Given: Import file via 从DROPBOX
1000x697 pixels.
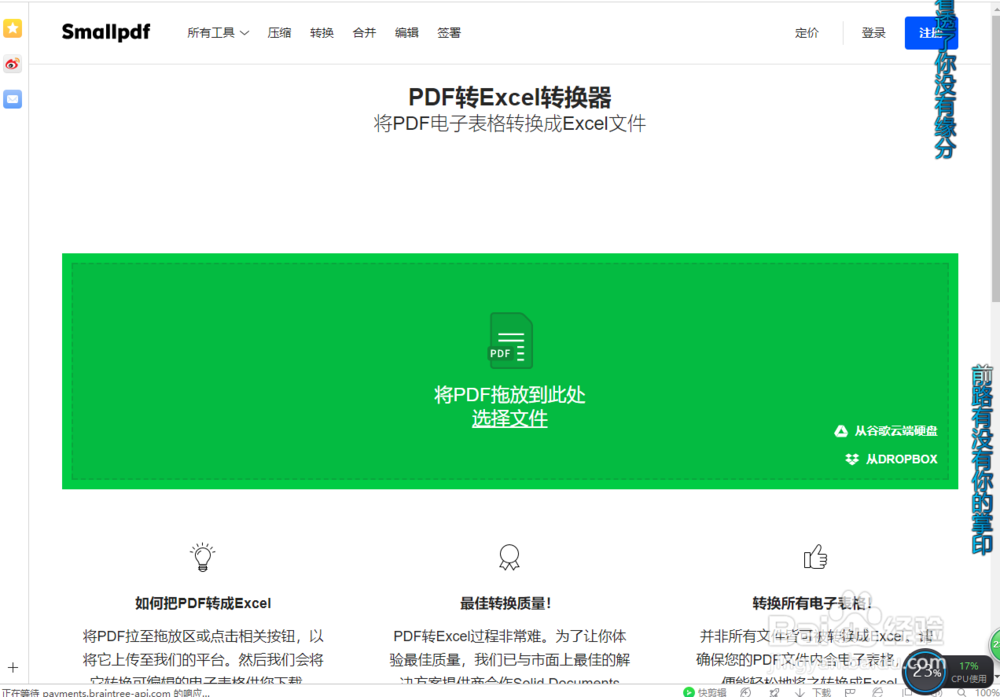Looking at the screenshot, I should pos(892,459).
